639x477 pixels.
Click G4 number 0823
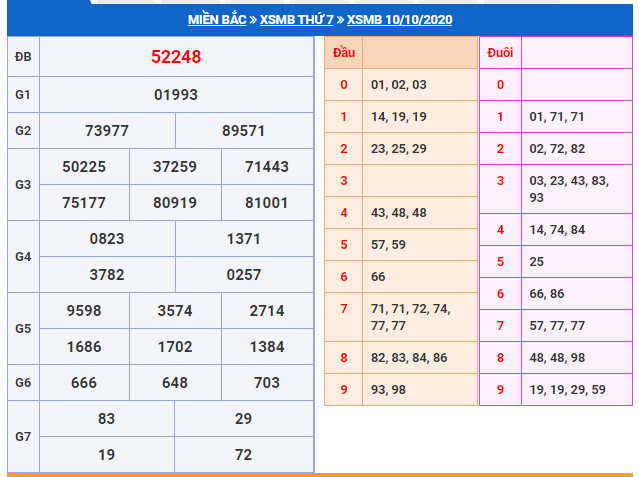point(107,238)
